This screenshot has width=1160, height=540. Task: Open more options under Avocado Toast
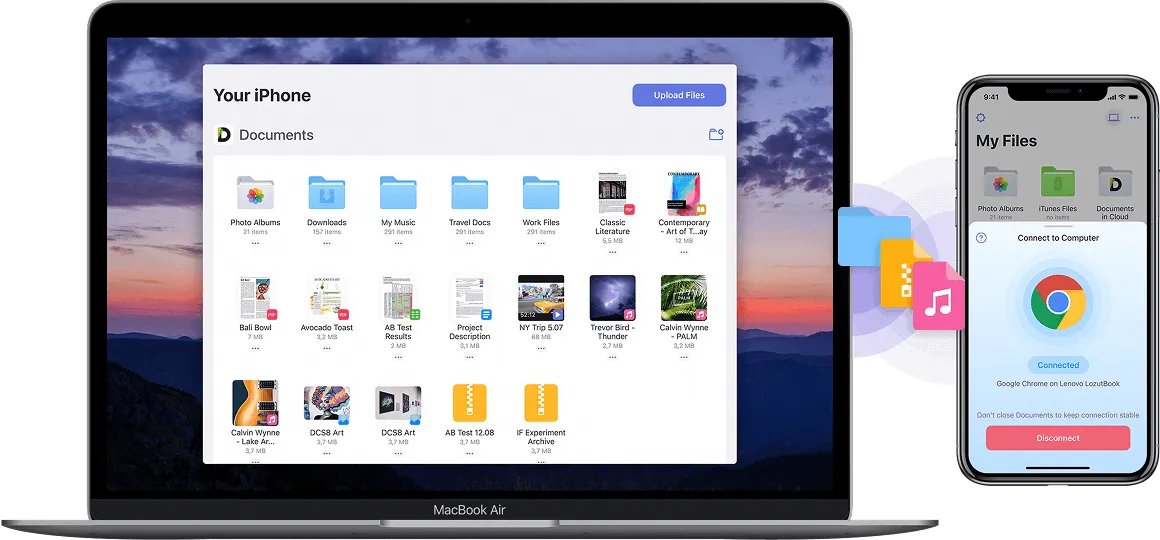[x=326, y=348]
